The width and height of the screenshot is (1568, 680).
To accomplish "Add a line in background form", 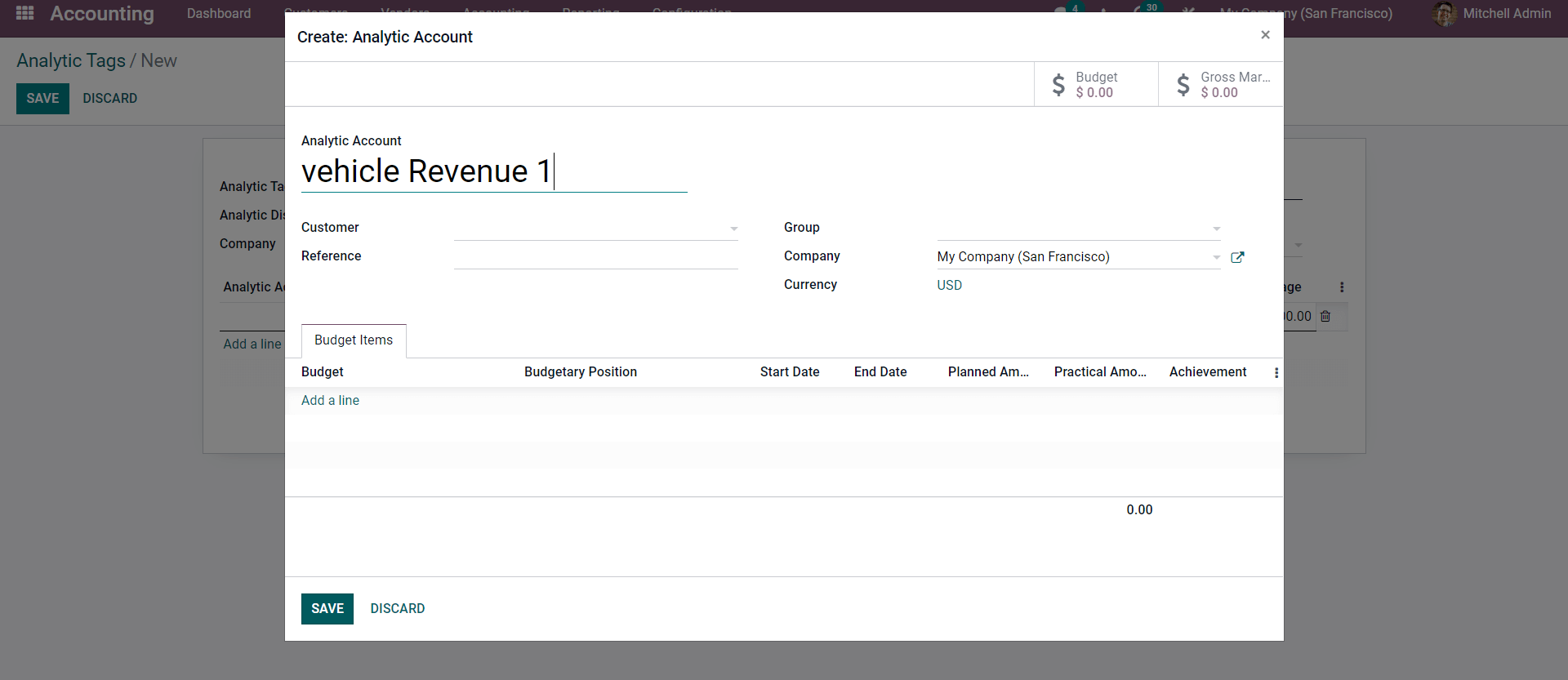I will (252, 344).
